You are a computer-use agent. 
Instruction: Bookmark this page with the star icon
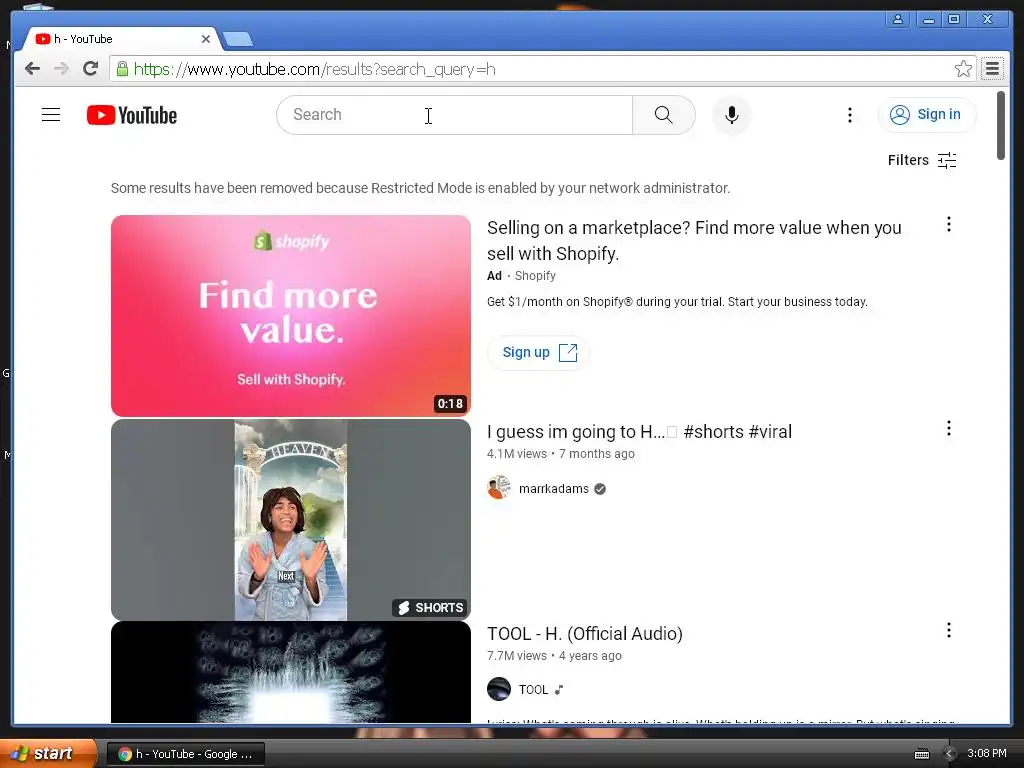coord(963,69)
